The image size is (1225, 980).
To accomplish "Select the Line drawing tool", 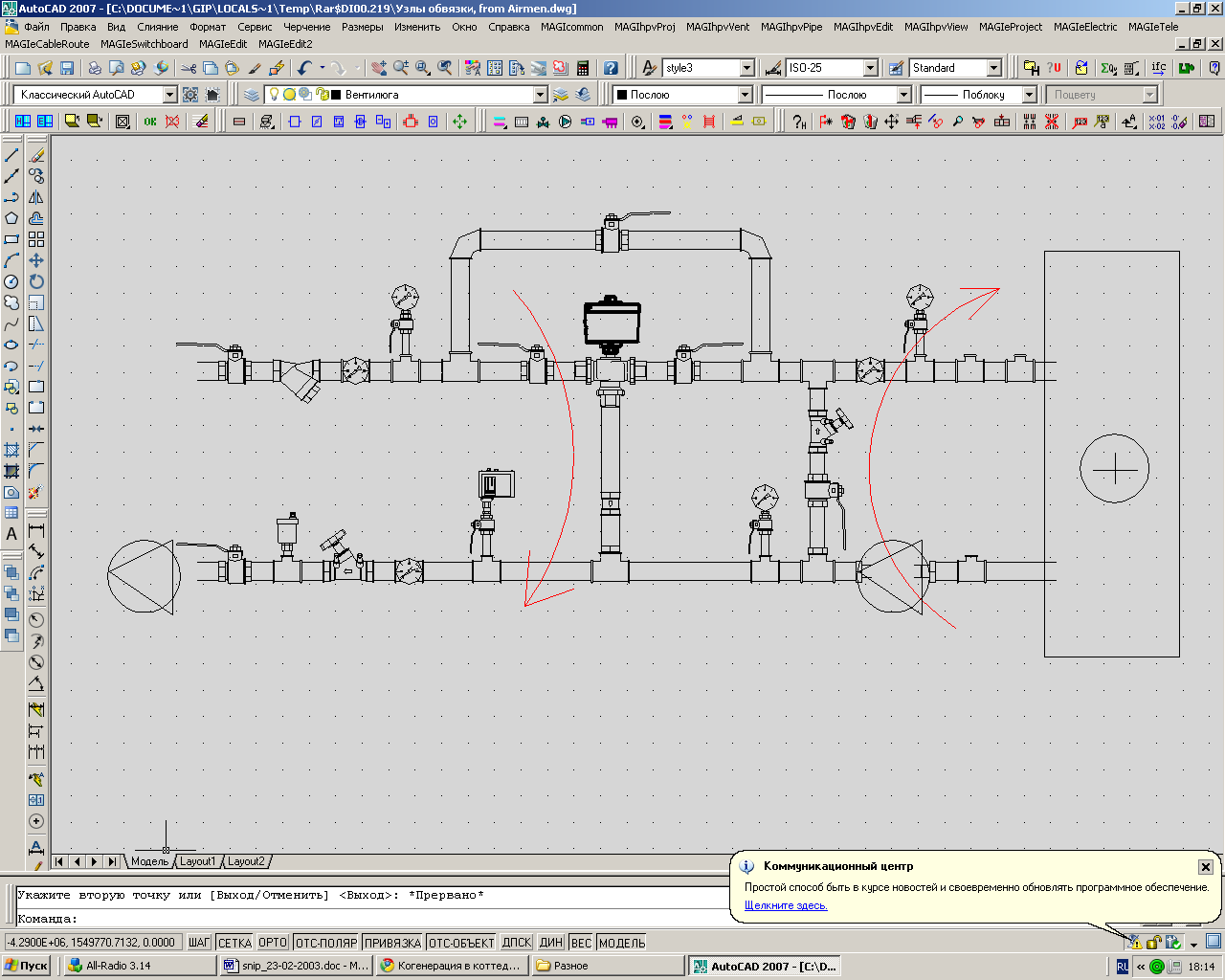I will click(11, 155).
